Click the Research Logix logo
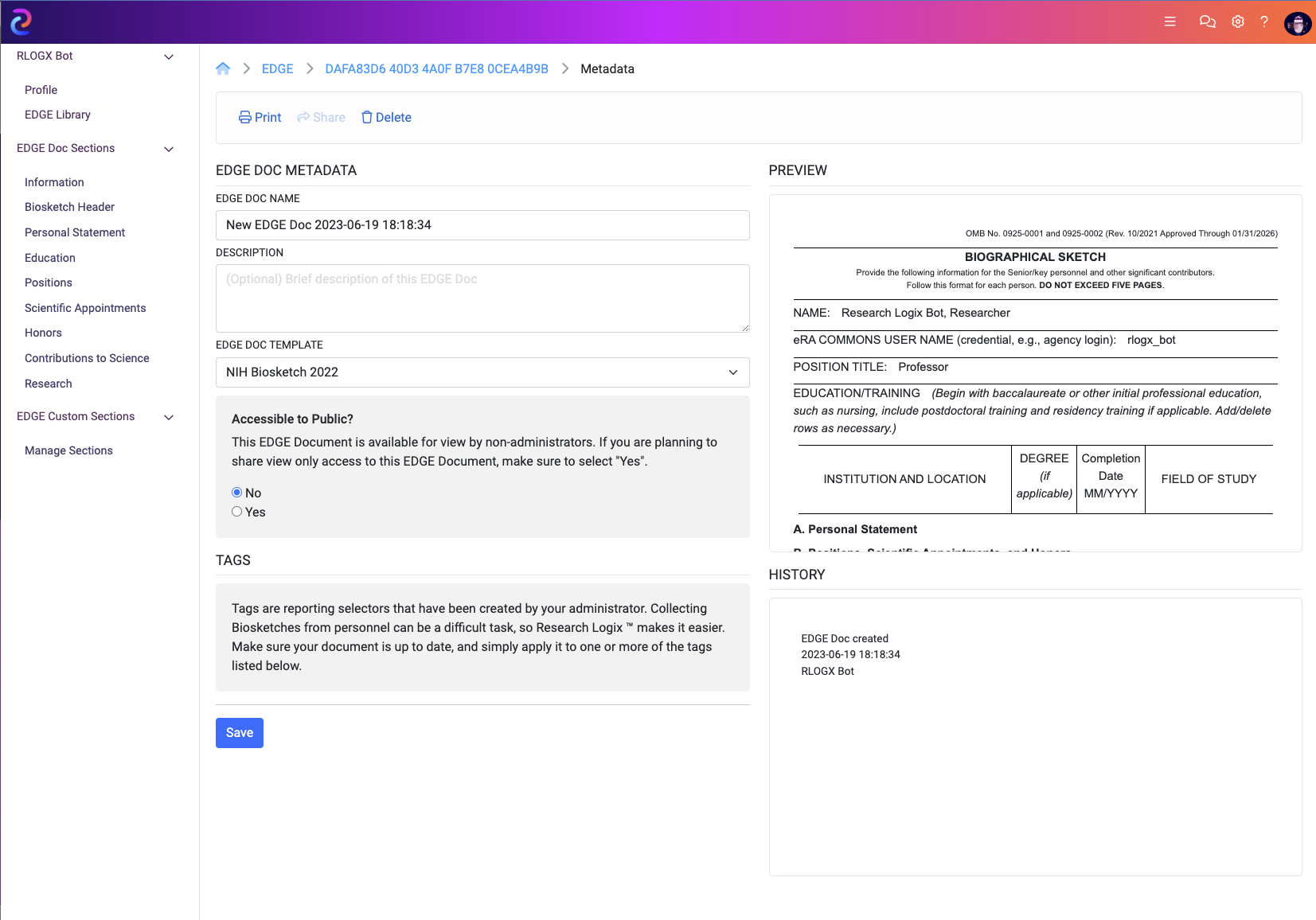This screenshot has height=920, width=1316. click(21, 21)
